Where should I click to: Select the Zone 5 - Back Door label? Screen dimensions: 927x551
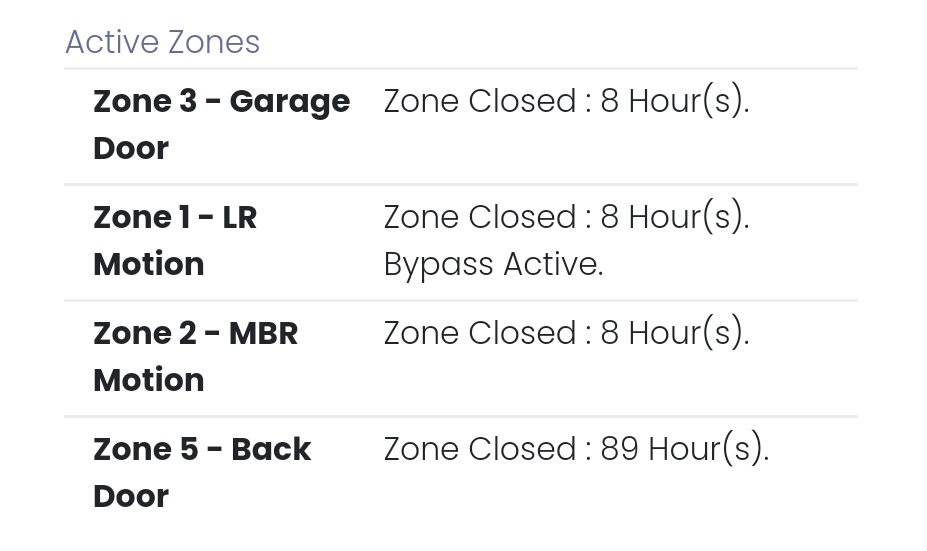(202, 472)
